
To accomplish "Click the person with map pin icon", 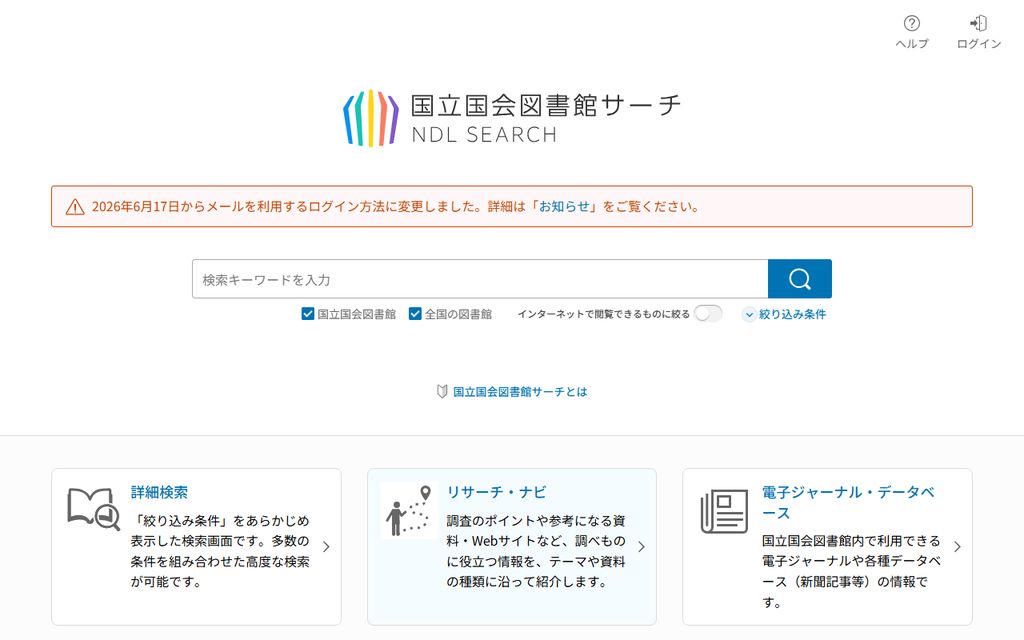I will 409,510.
